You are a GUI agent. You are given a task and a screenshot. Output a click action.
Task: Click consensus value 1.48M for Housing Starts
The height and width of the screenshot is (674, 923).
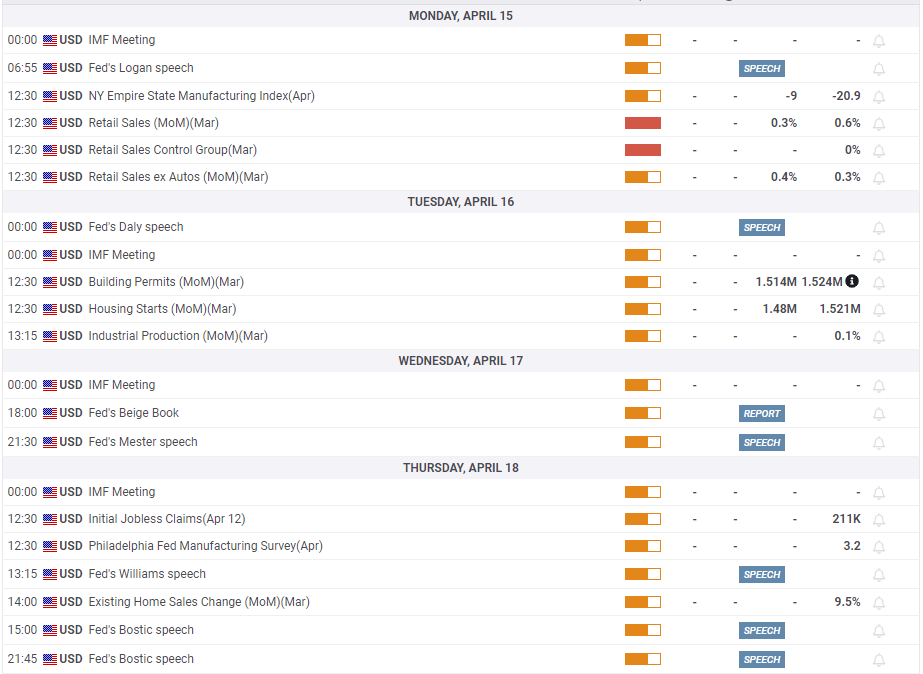click(779, 309)
